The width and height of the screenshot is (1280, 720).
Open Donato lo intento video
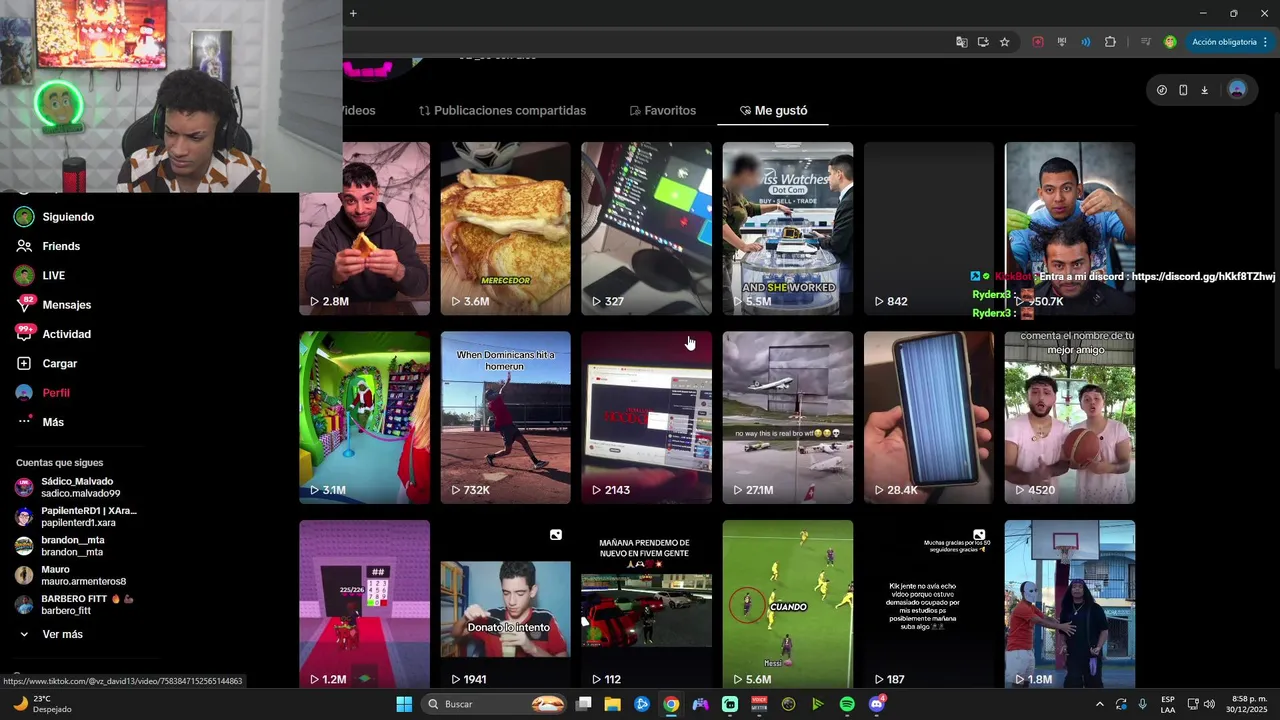505,604
